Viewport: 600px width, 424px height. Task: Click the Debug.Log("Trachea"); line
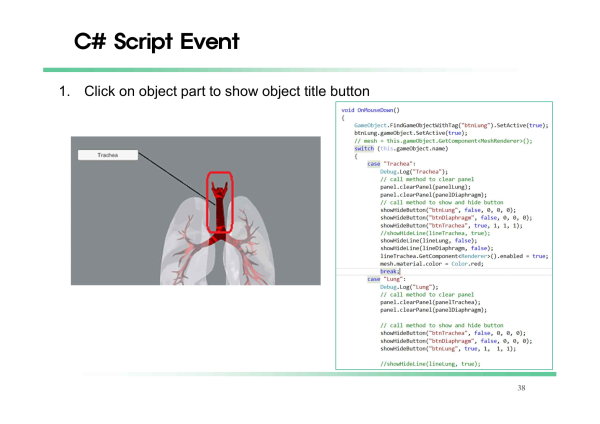point(414,172)
